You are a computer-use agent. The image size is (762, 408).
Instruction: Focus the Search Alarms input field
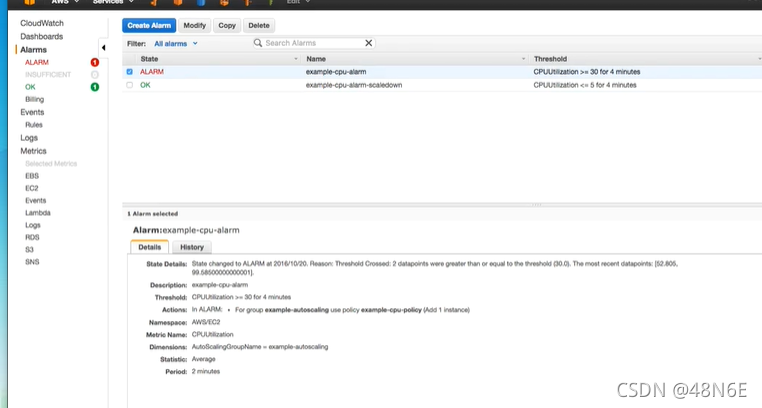[x=313, y=43]
